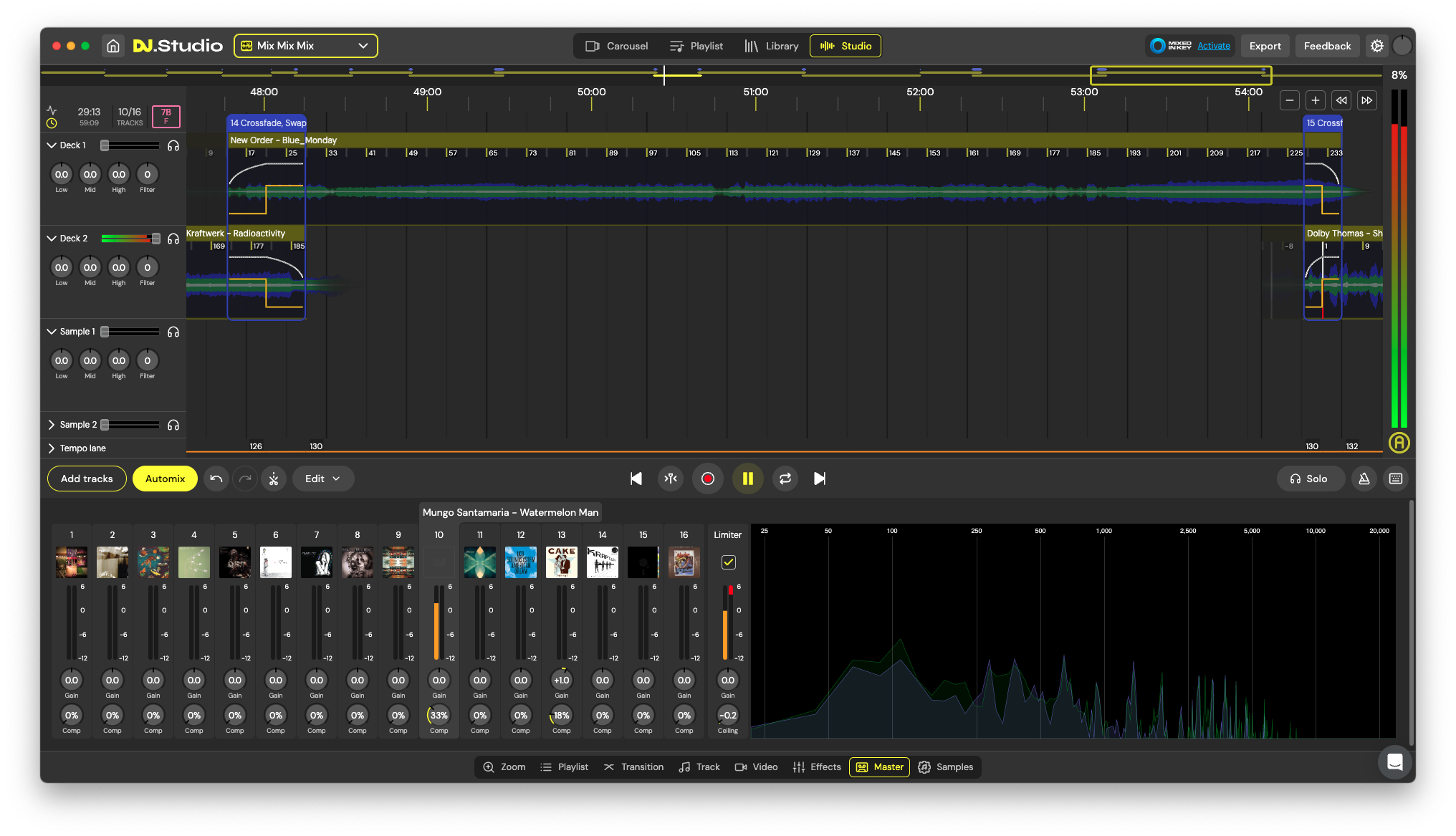Viewport: 1456px width, 836px height.
Task: Click the Deck 1 Filter knob
Action: [x=147, y=174]
